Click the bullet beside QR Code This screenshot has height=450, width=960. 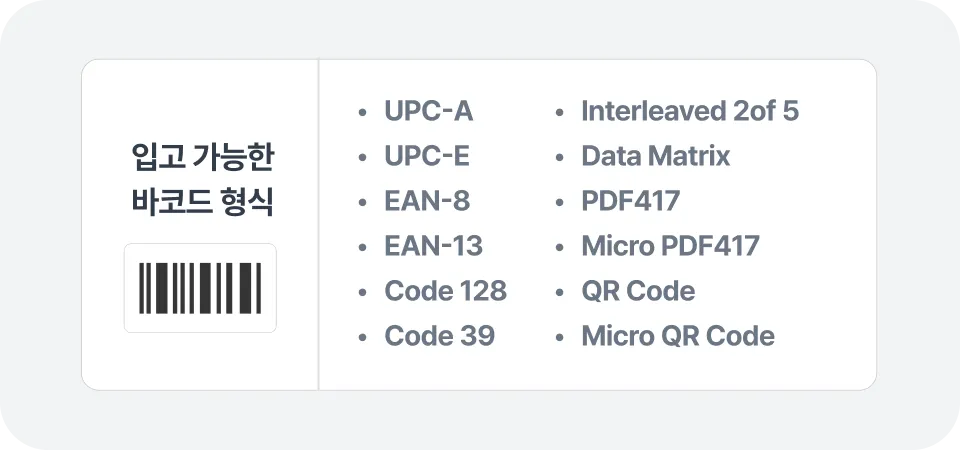coord(558,292)
